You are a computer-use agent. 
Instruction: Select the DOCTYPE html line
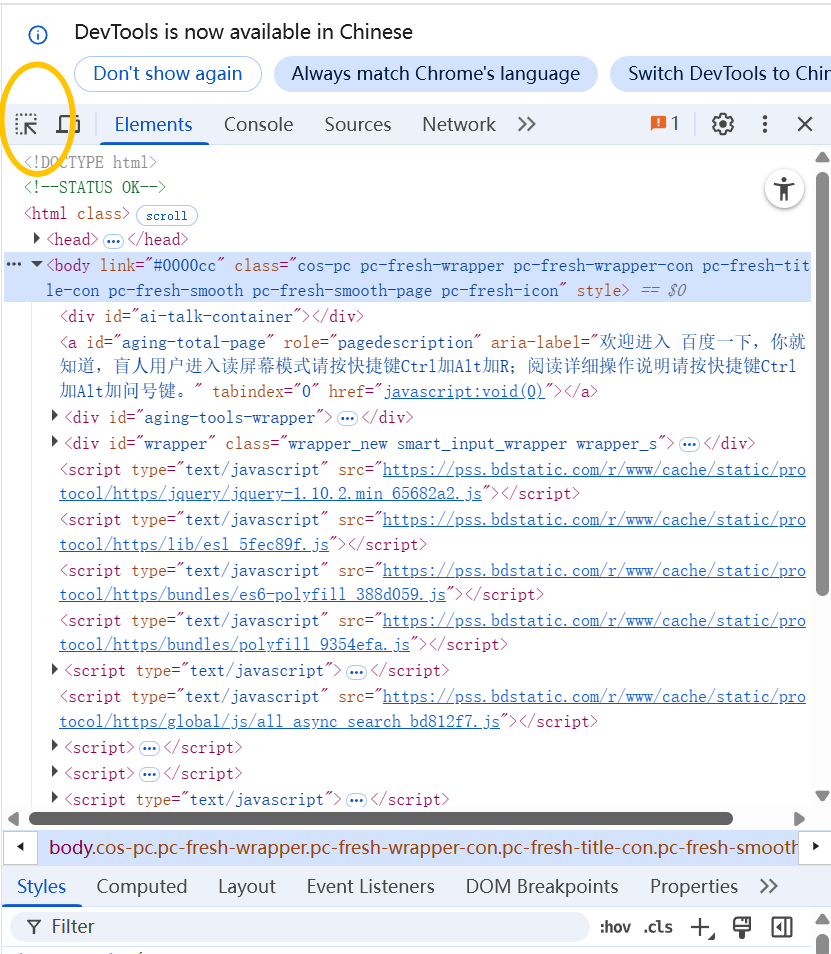[x=90, y=162]
